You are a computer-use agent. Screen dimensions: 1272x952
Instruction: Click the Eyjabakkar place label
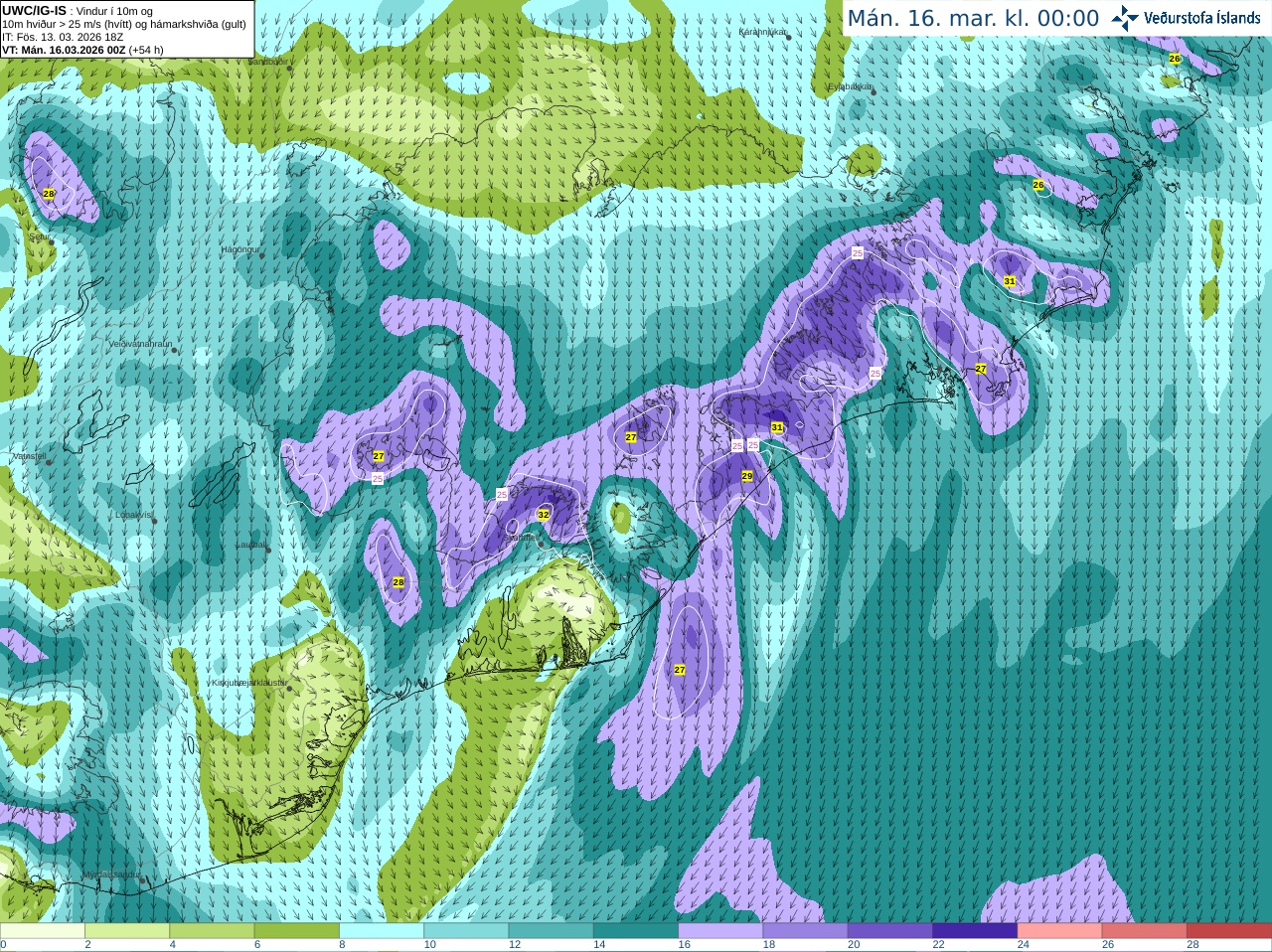(x=851, y=86)
